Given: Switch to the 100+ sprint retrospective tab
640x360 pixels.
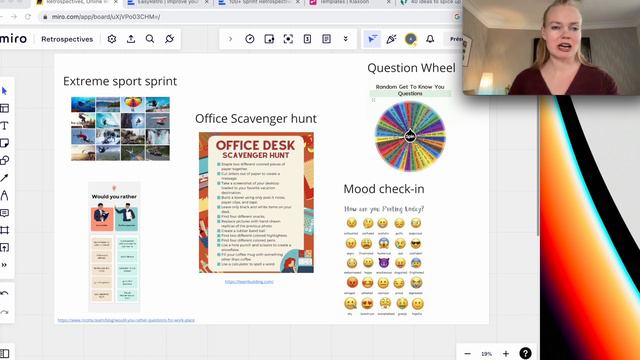Looking at the screenshot, I should coord(259,2).
